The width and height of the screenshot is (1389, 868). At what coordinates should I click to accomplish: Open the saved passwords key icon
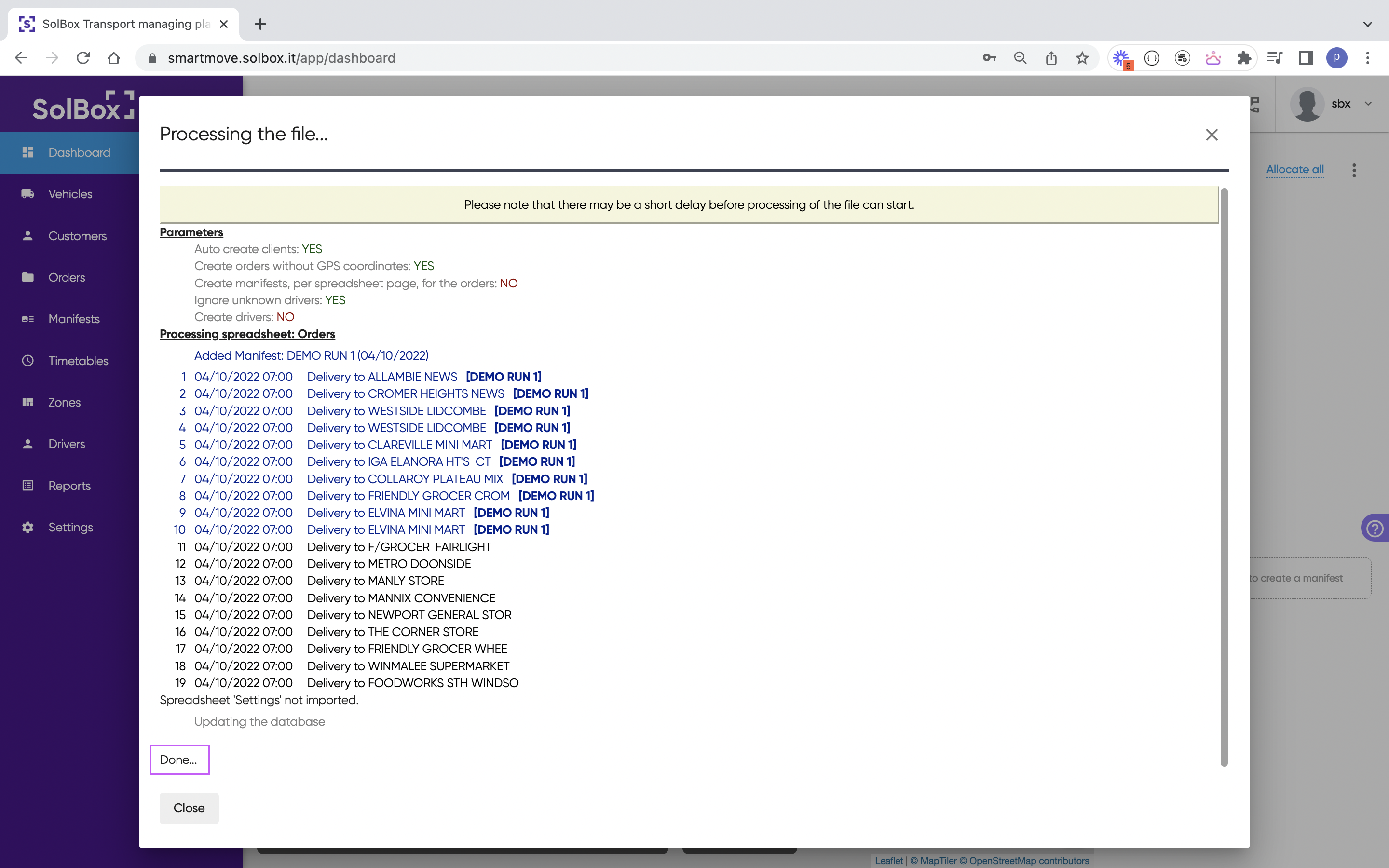point(989,58)
